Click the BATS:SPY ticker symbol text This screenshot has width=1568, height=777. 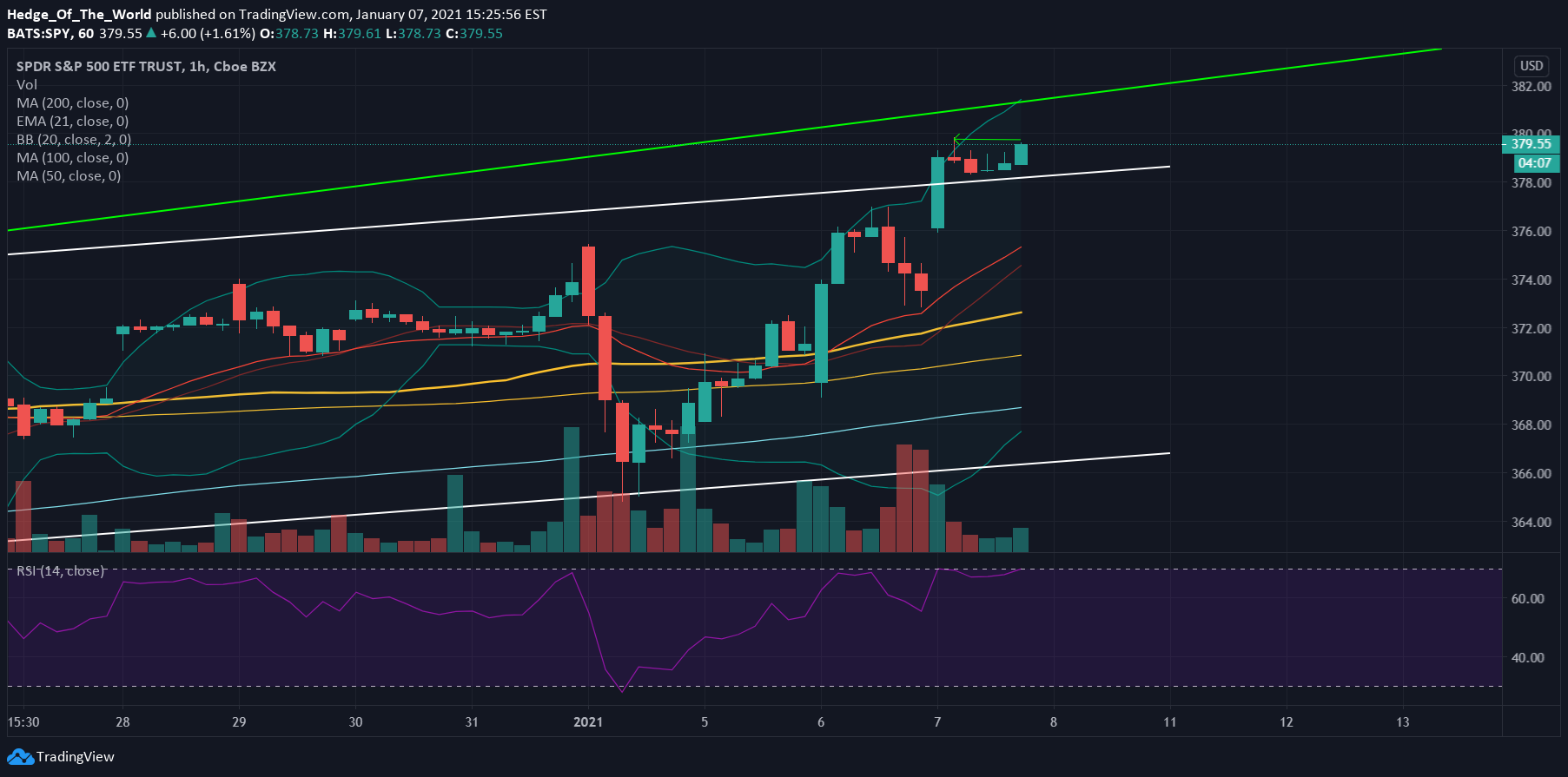(39, 34)
